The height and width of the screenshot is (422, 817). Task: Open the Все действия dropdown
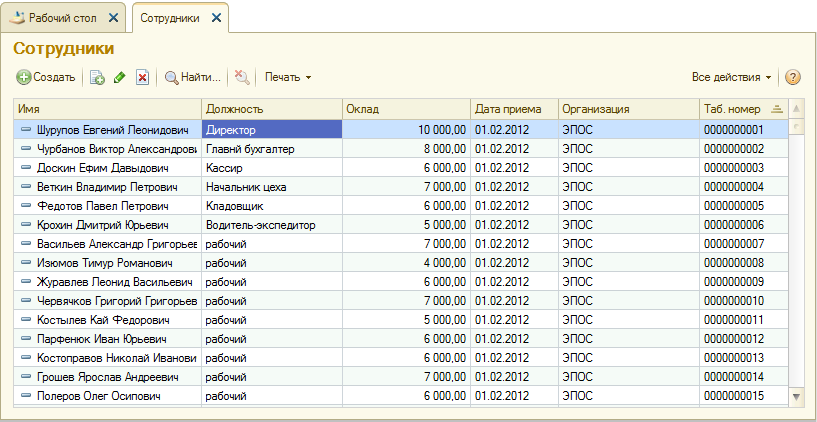[732, 77]
